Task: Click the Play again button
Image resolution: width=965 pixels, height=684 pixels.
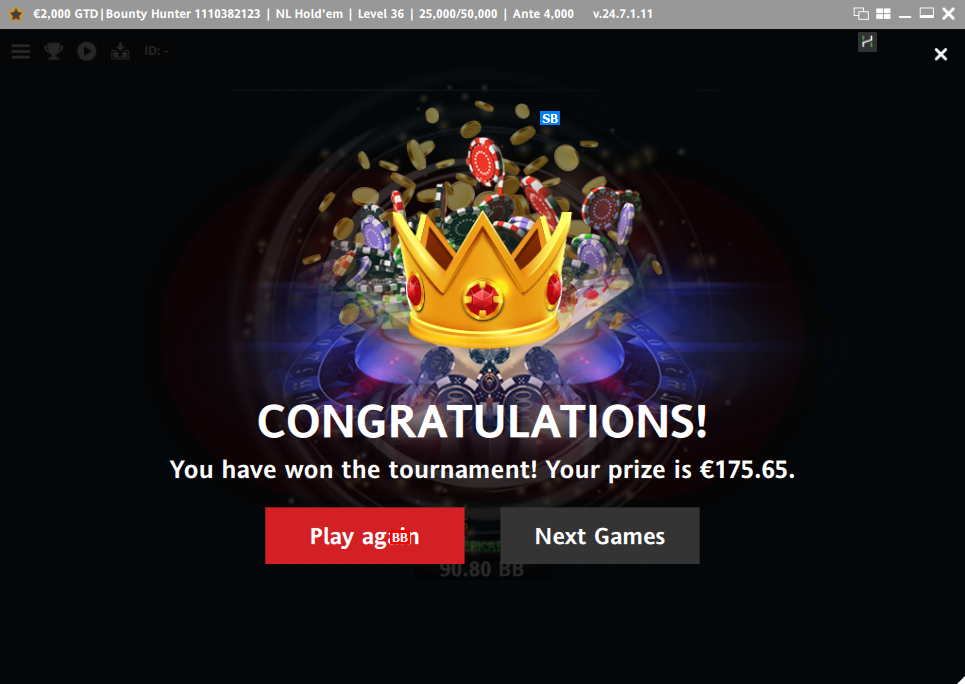Action: (364, 536)
